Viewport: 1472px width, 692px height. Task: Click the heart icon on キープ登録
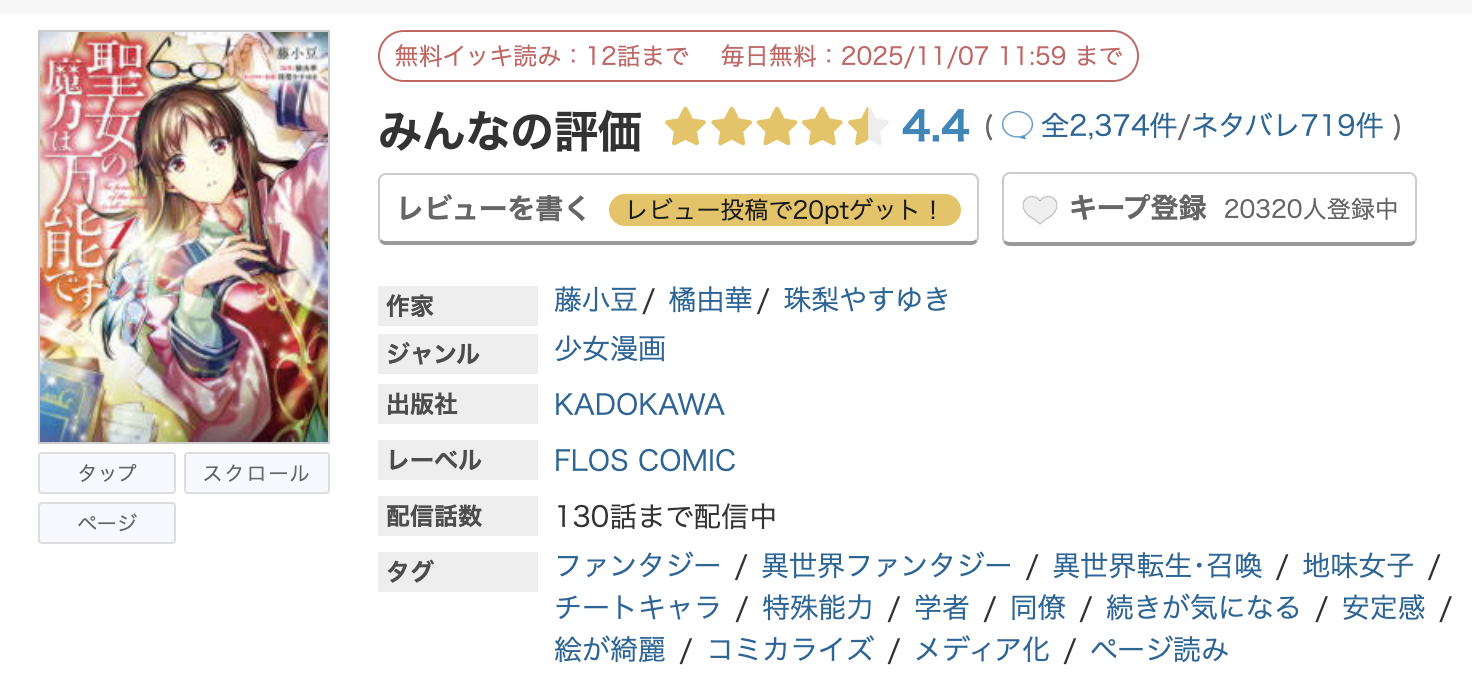pyautogui.click(x=1040, y=210)
